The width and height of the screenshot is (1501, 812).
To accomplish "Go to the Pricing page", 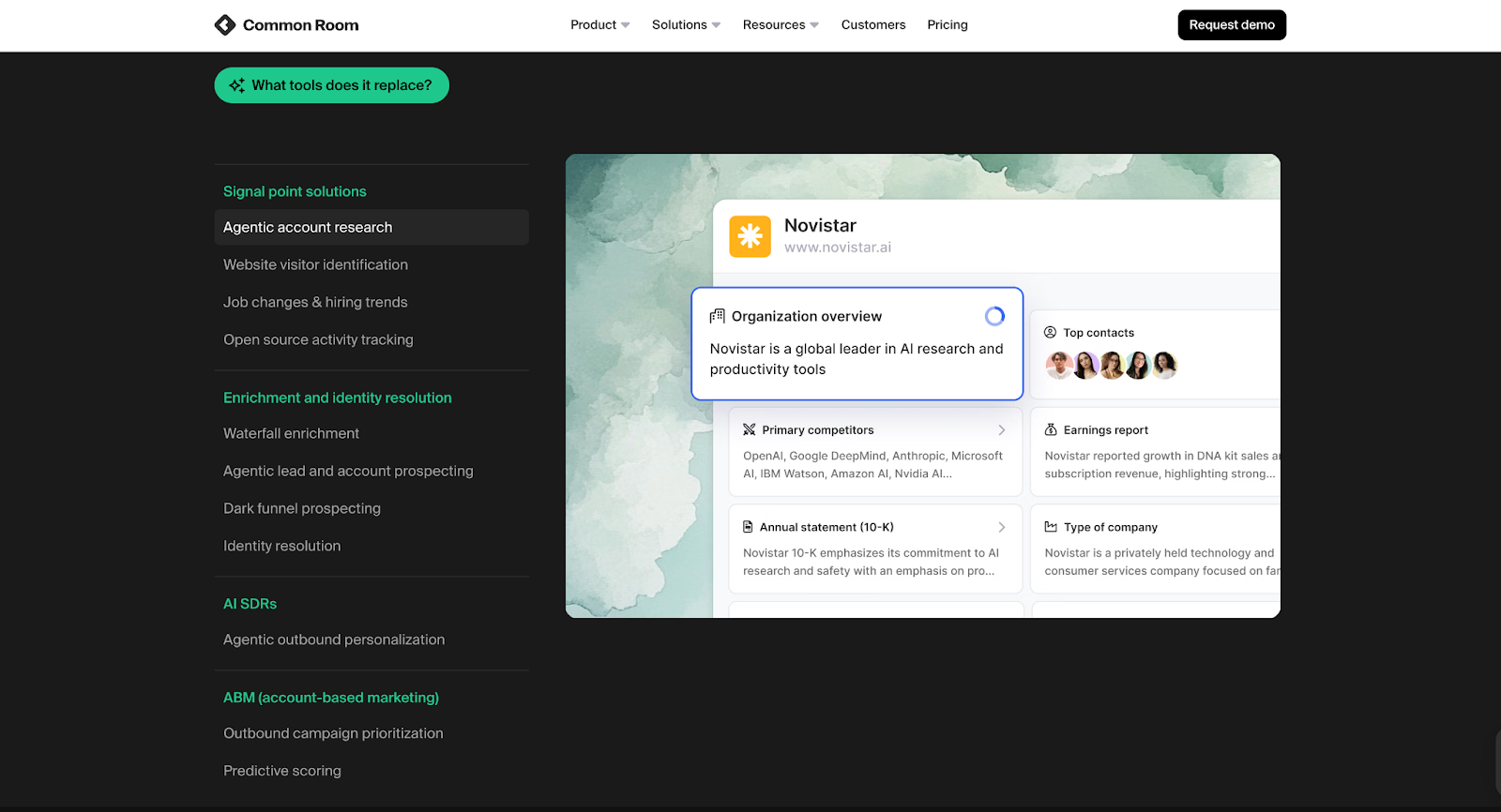I will click(948, 25).
